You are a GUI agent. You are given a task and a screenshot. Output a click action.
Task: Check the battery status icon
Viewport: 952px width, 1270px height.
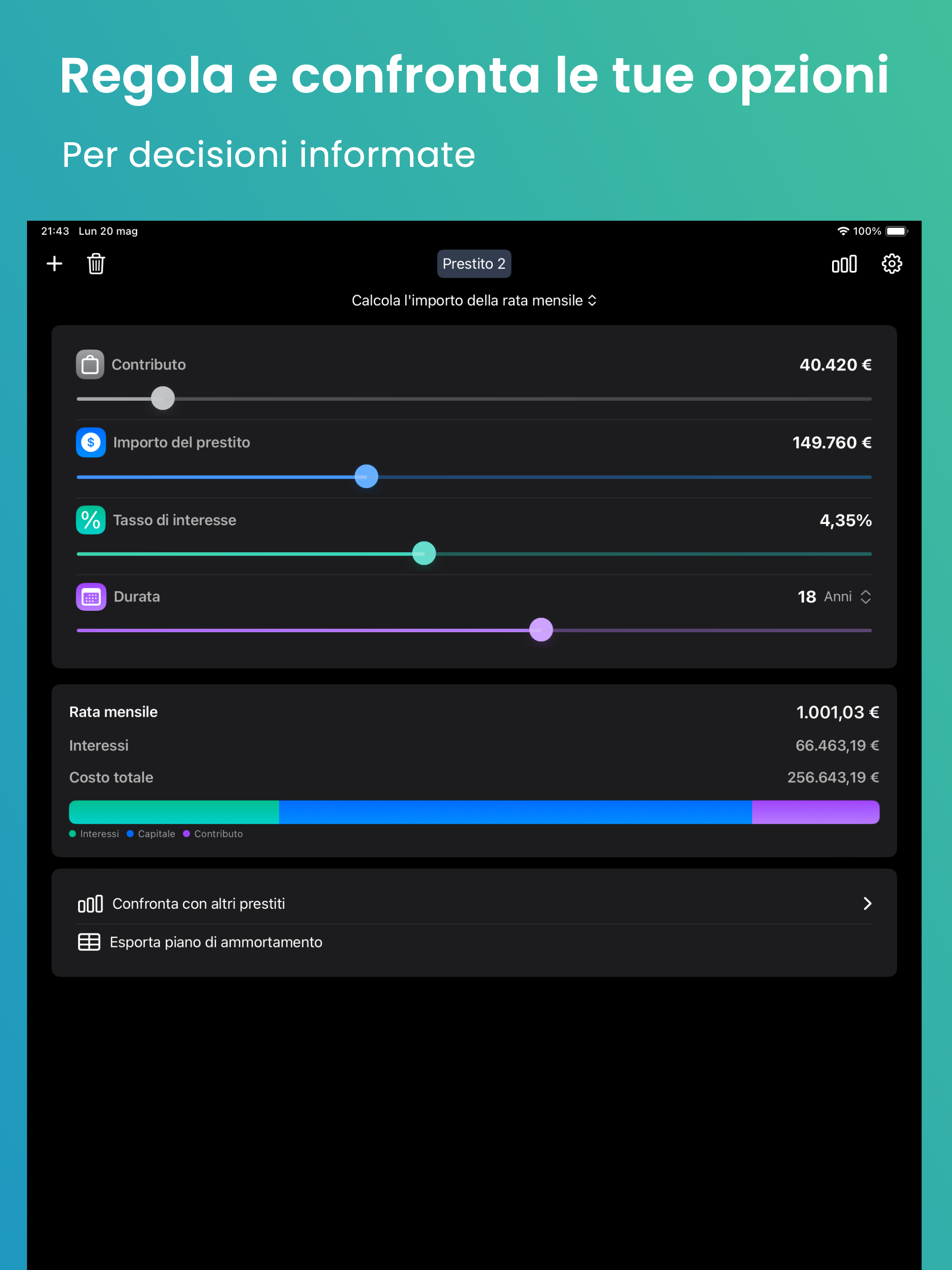[897, 231]
